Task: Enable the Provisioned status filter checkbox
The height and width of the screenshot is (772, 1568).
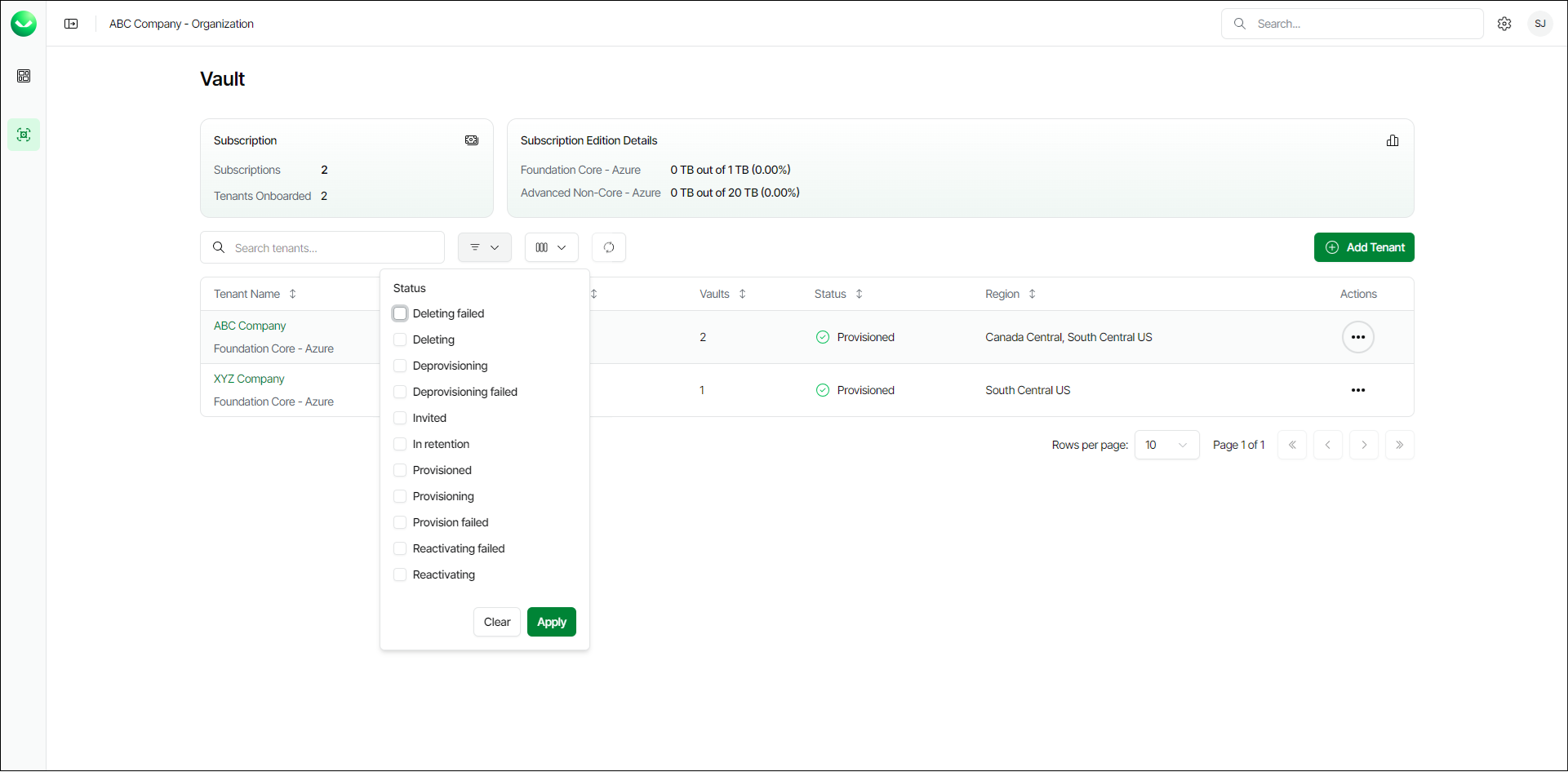Action: [x=400, y=470]
